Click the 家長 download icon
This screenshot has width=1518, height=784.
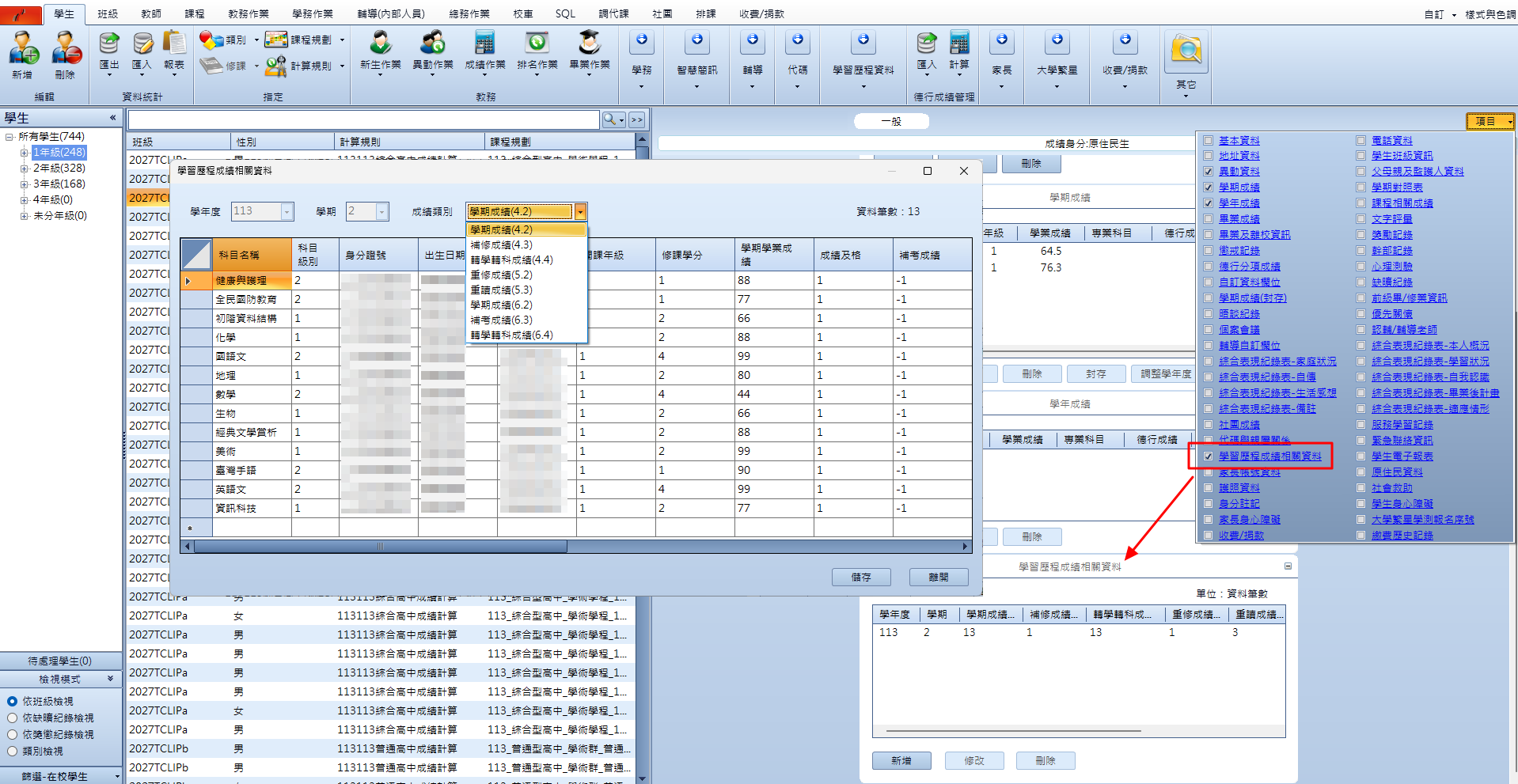tap(1002, 41)
